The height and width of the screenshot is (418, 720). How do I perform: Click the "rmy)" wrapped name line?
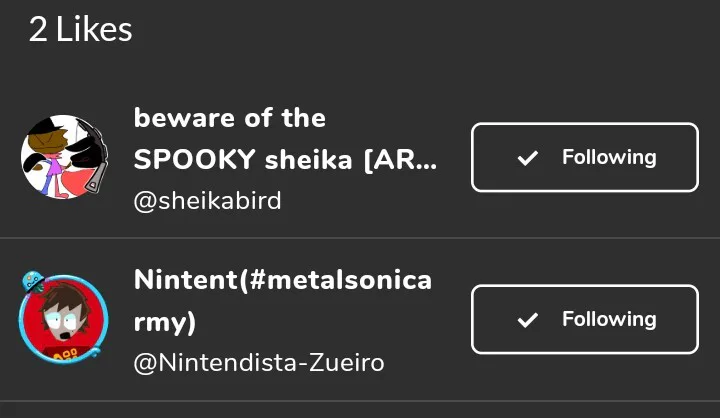pyautogui.click(x=165, y=322)
